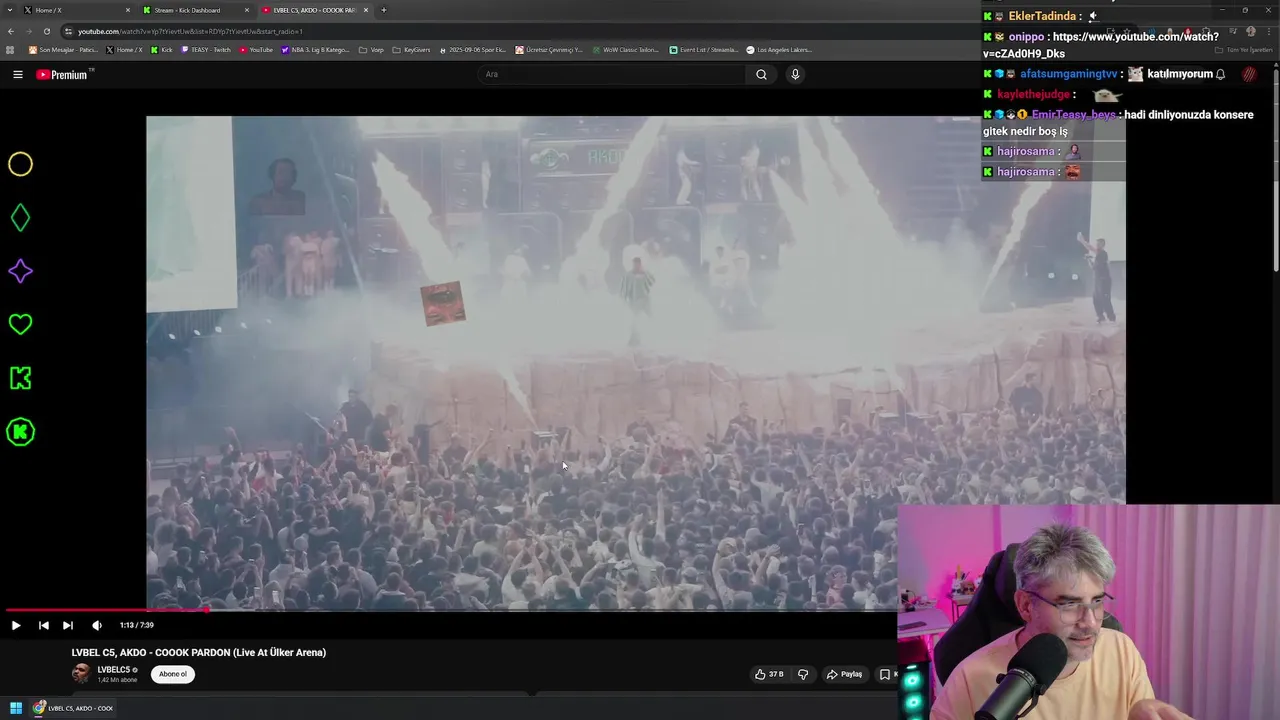
Task: Go to YouTube Premium home logo
Action: coord(64,74)
